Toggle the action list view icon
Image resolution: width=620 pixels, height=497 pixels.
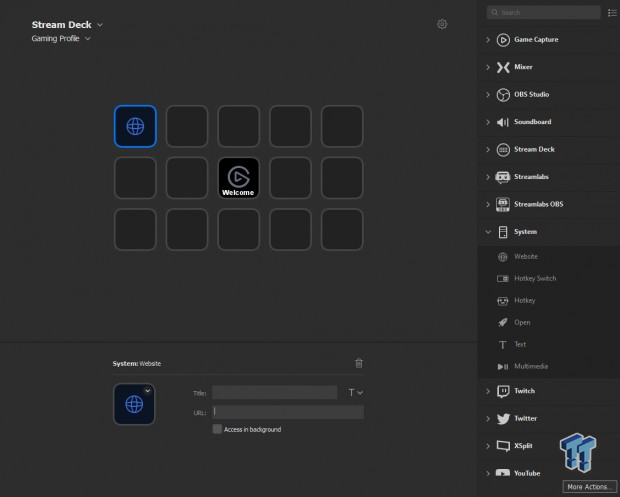pyautogui.click(x=612, y=13)
